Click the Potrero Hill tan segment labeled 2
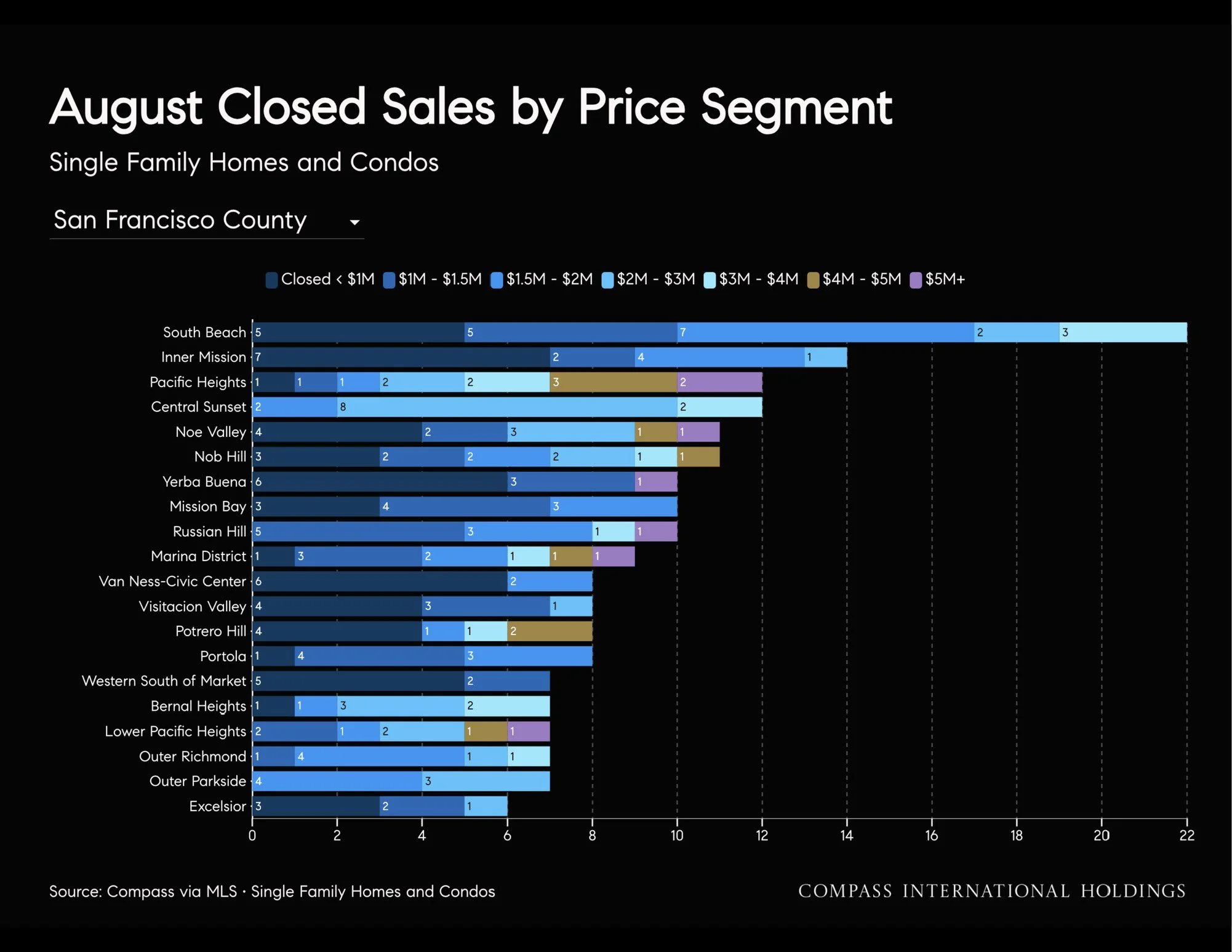 [550, 631]
